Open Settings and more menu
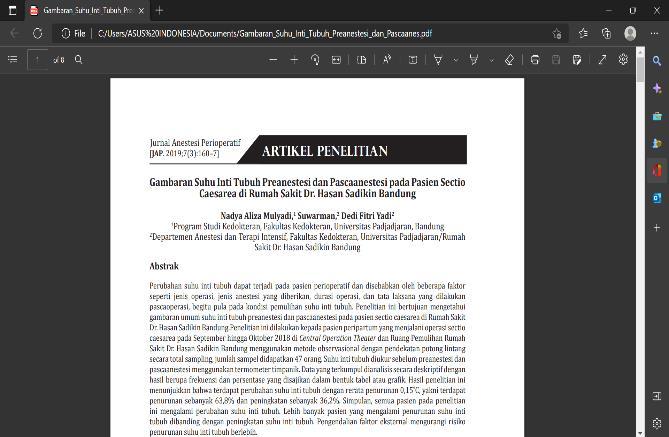The image size is (669, 437). click(x=654, y=33)
